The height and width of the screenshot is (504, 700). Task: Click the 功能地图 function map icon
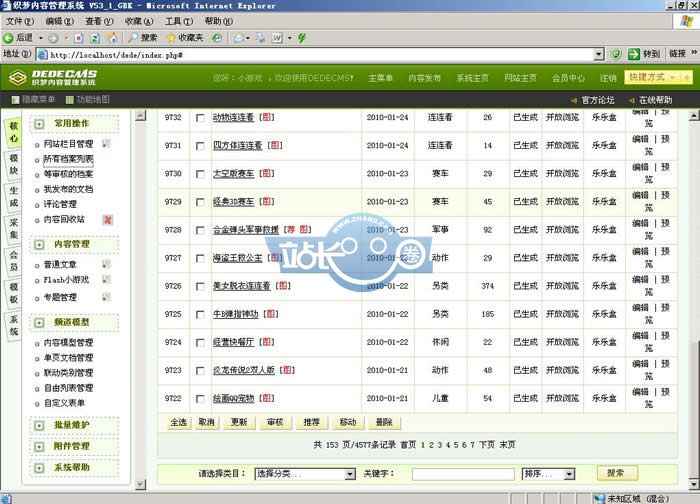tap(70, 100)
